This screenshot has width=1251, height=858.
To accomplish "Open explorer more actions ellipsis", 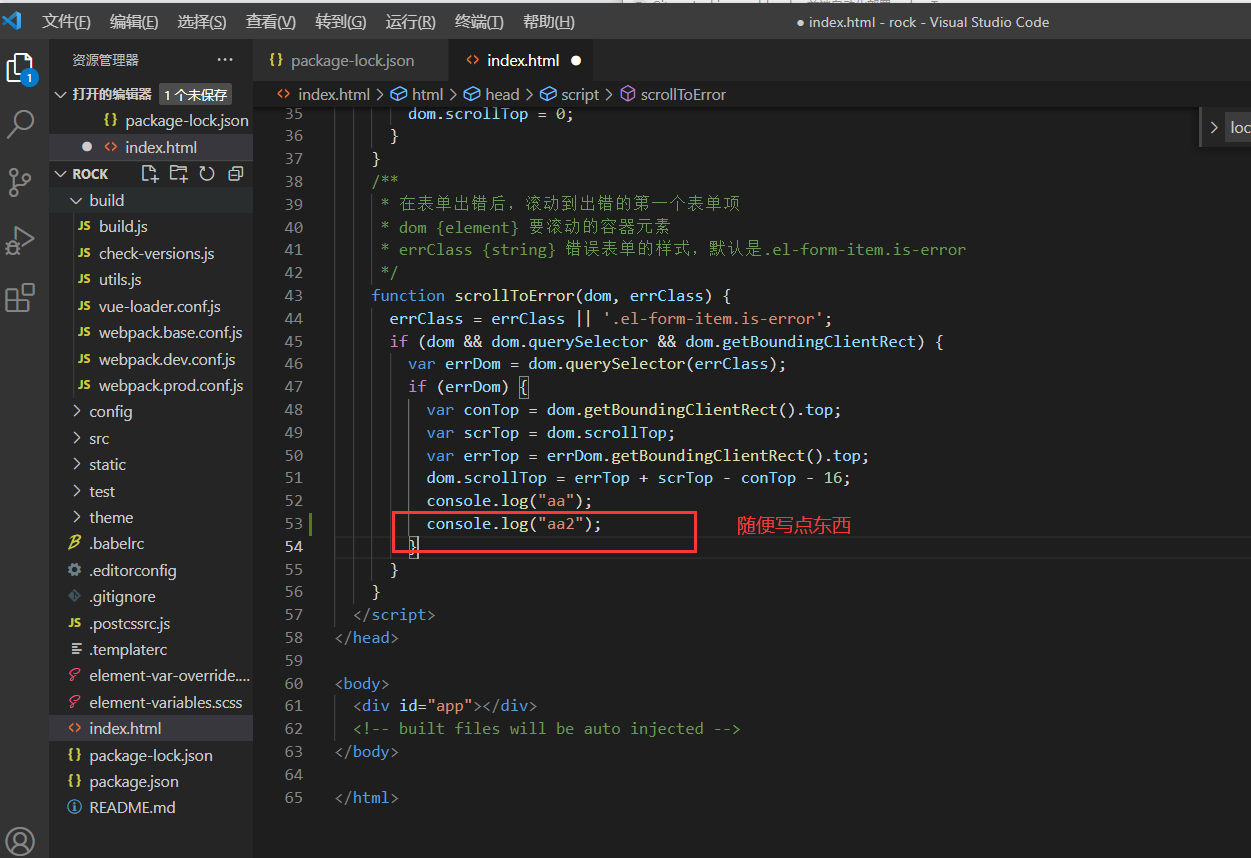I will (225, 60).
